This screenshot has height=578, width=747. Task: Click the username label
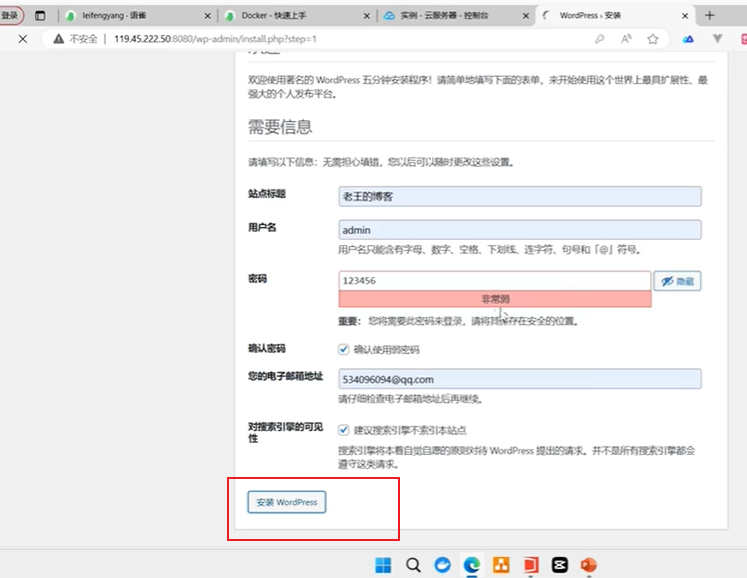tap(262, 227)
